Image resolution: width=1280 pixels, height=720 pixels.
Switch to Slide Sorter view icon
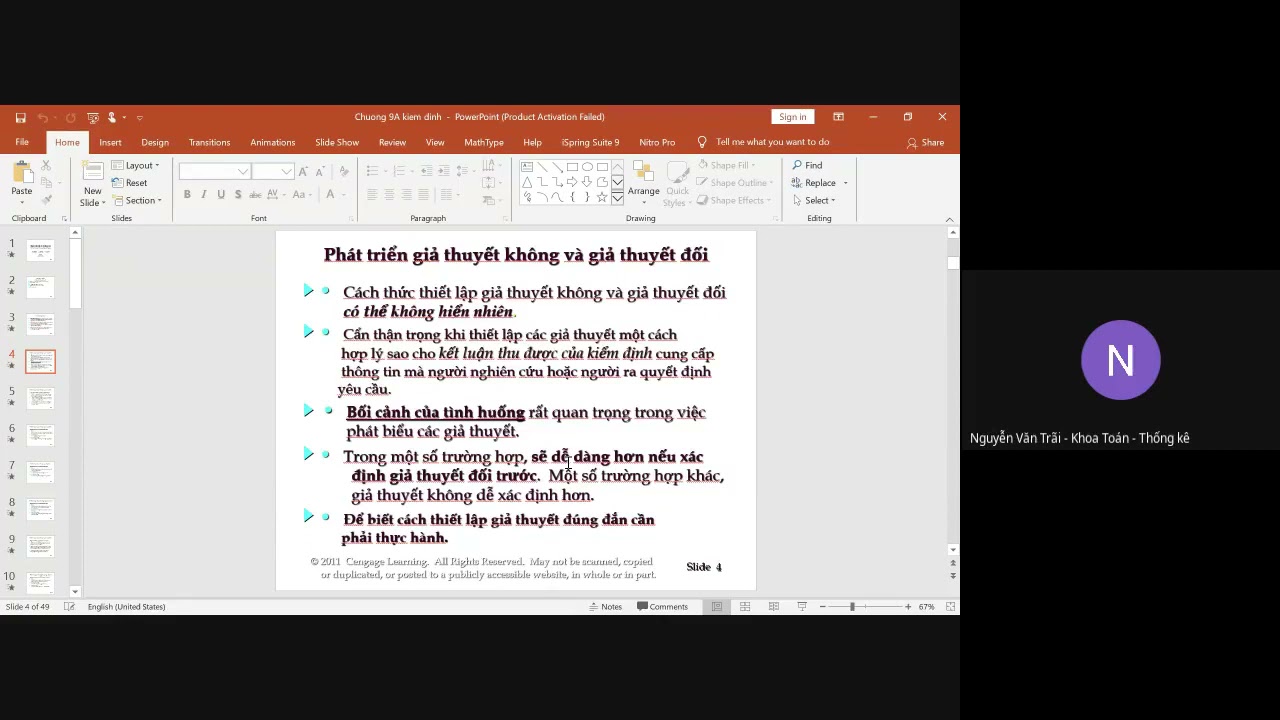tap(745, 607)
